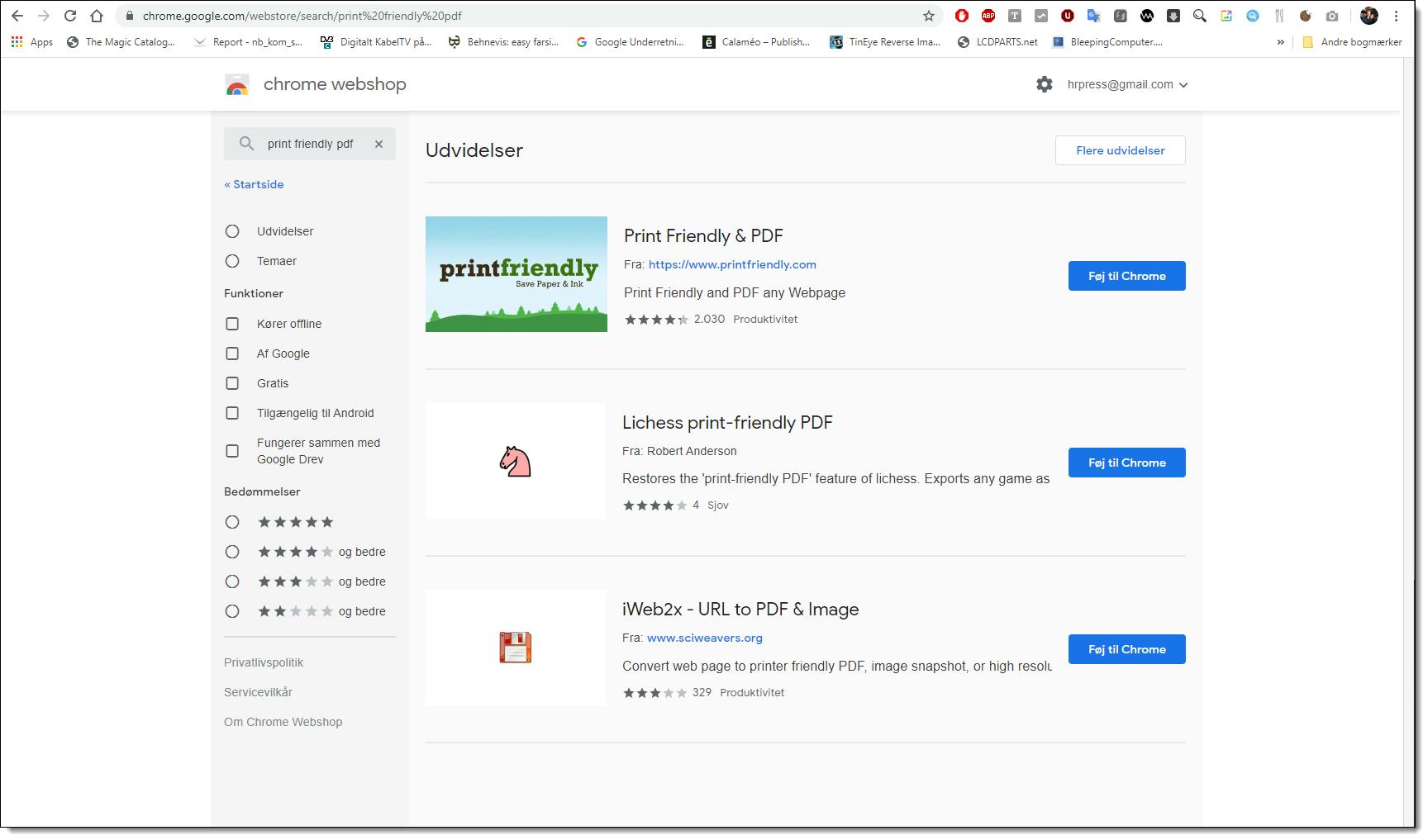The height and width of the screenshot is (840, 1428).
Task: Click the Flere udvidelser button
Action: pyautogui.click(x=1120, y=150)
